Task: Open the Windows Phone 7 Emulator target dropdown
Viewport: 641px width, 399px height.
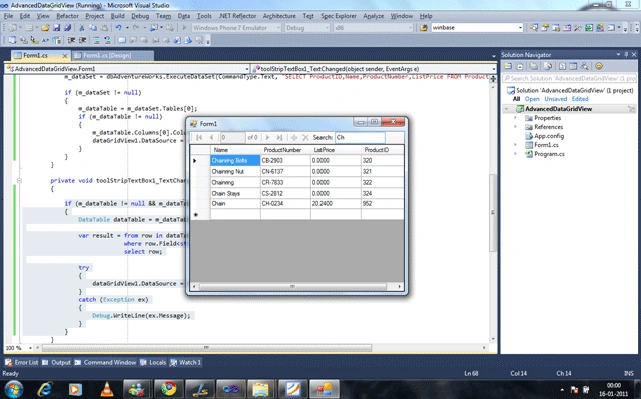Action: [x=278, y=28]
